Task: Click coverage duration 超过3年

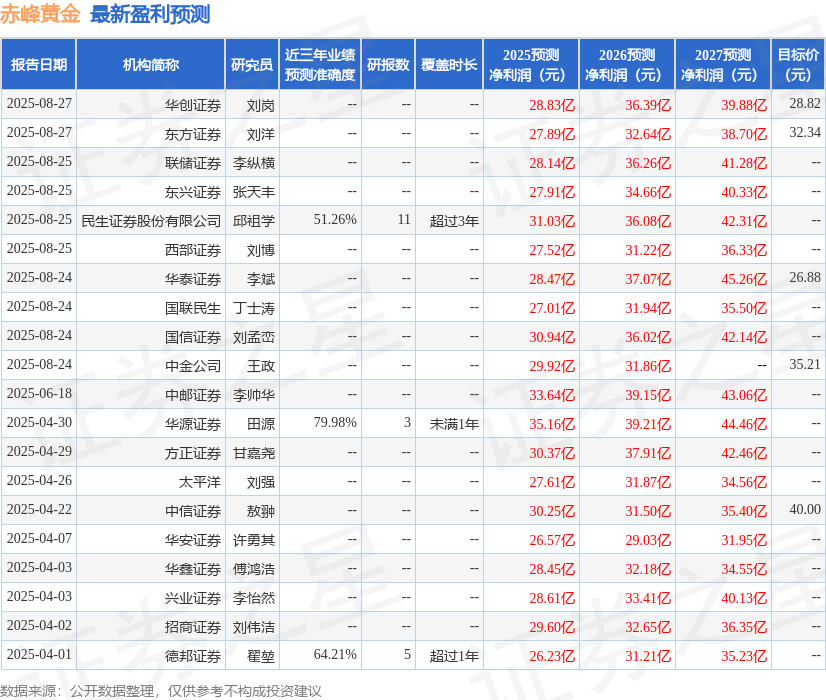Action: (x=454, y=221)
